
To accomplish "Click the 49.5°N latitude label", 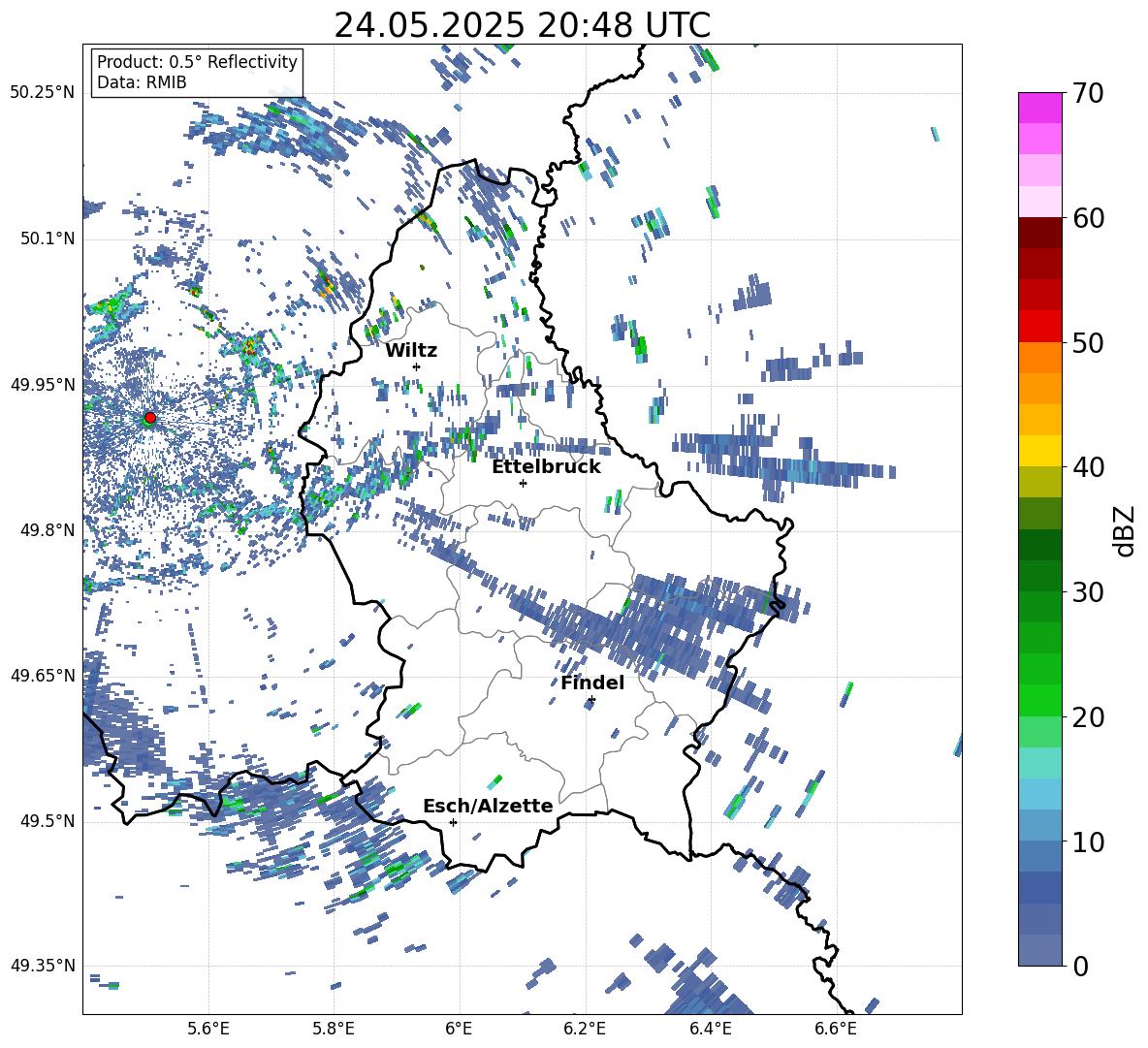I will tap(47, 821).
